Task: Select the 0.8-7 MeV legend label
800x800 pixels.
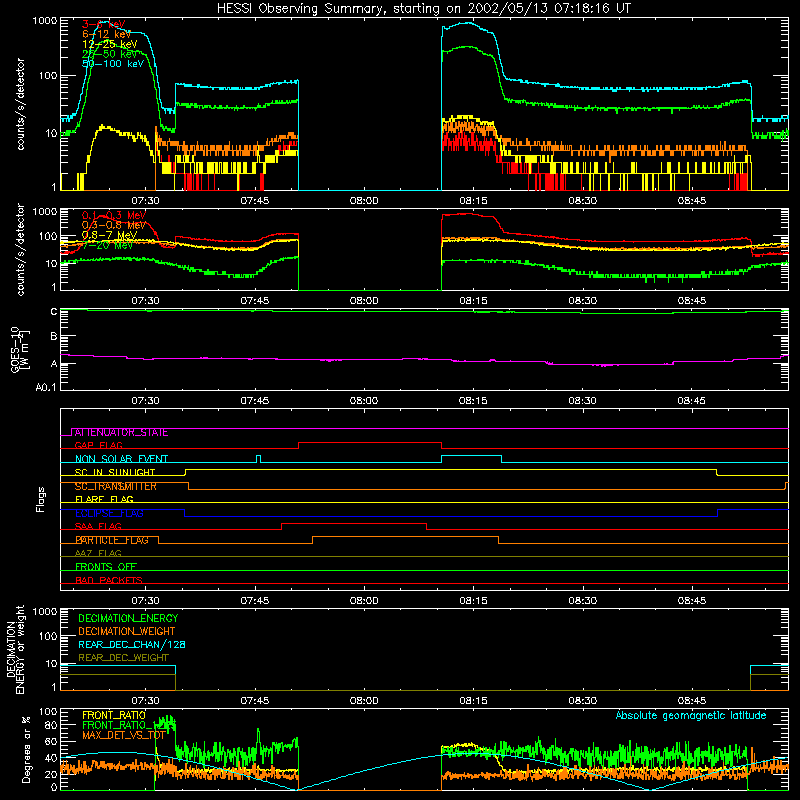Action: point(110,235)
